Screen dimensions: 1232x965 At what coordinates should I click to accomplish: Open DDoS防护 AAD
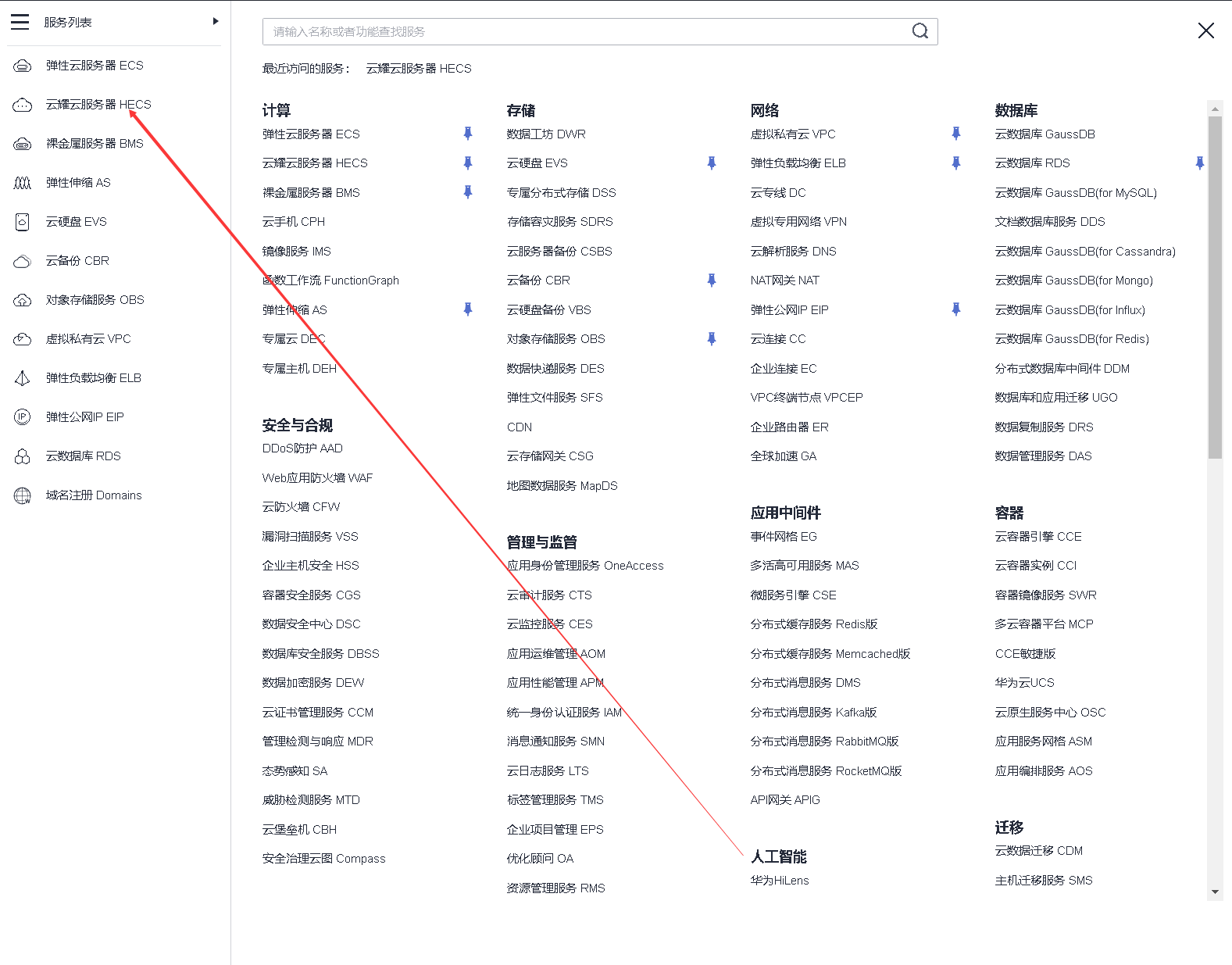[302, 449]
